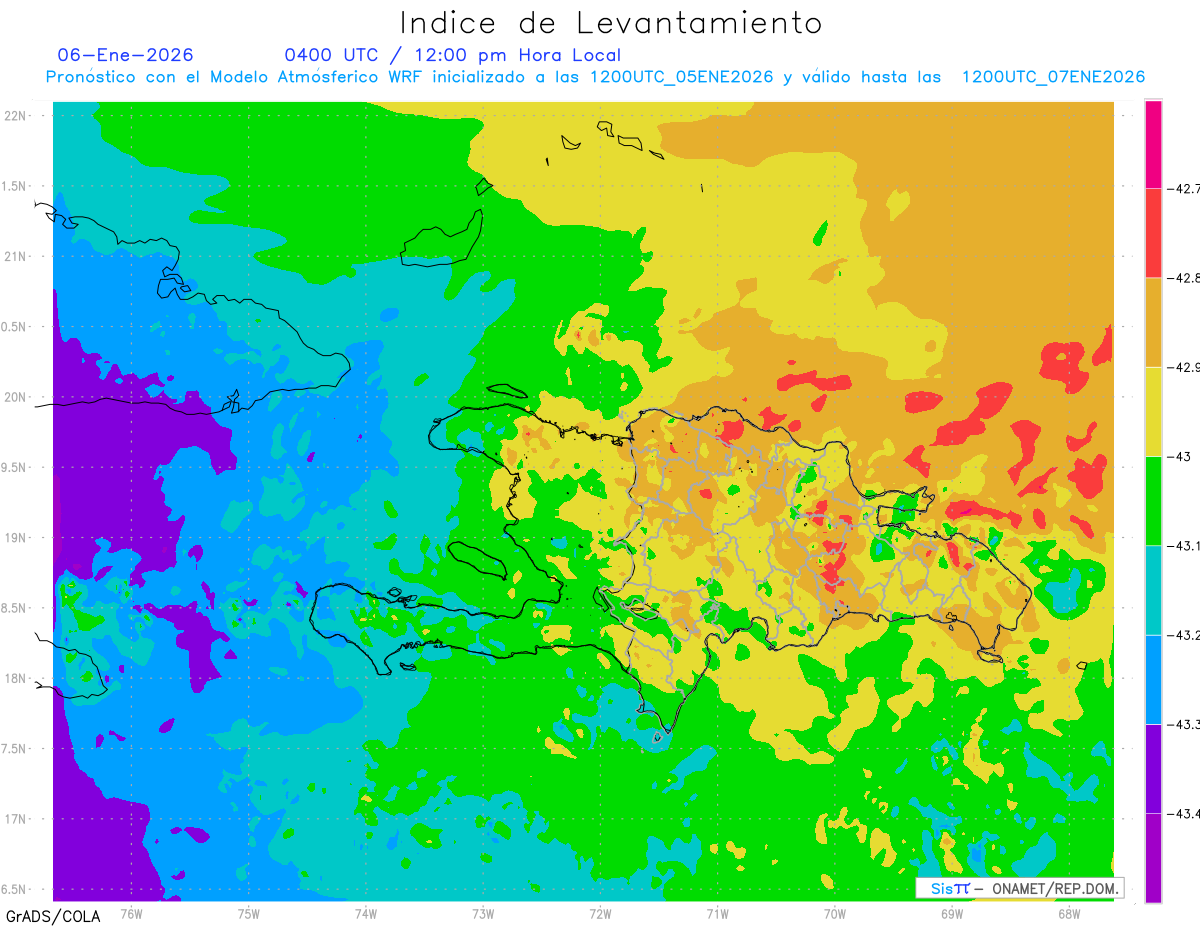Viewport: 1200px width, 927px height.
Task: Click the "GrADS/COLA" credit label
Action: 53,916
